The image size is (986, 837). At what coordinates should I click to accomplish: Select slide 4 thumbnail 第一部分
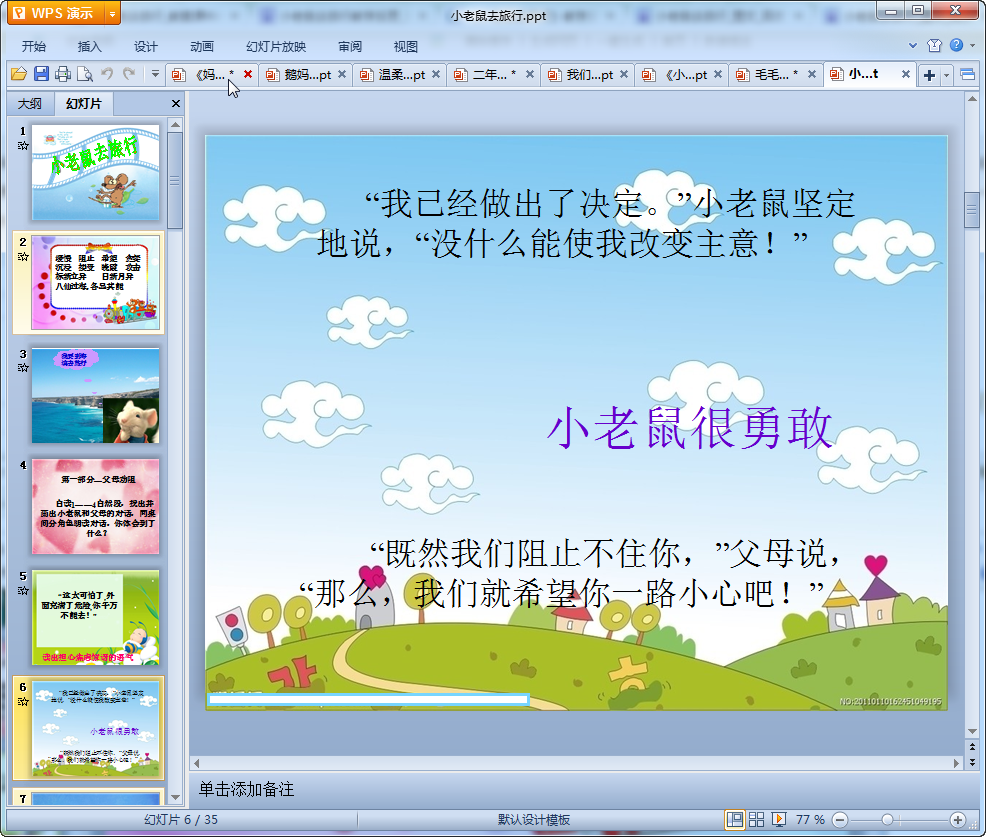pos(96,506)
